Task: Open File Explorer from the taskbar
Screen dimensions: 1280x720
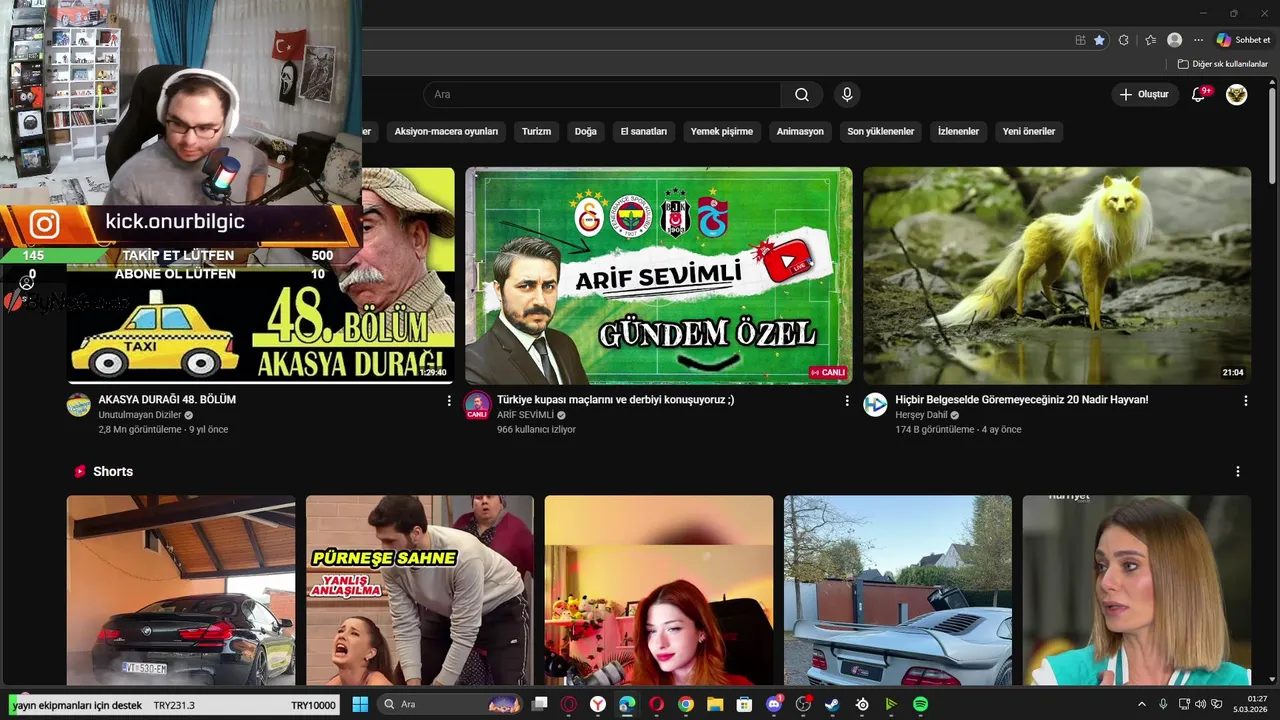Action: (x=715, y=704)
